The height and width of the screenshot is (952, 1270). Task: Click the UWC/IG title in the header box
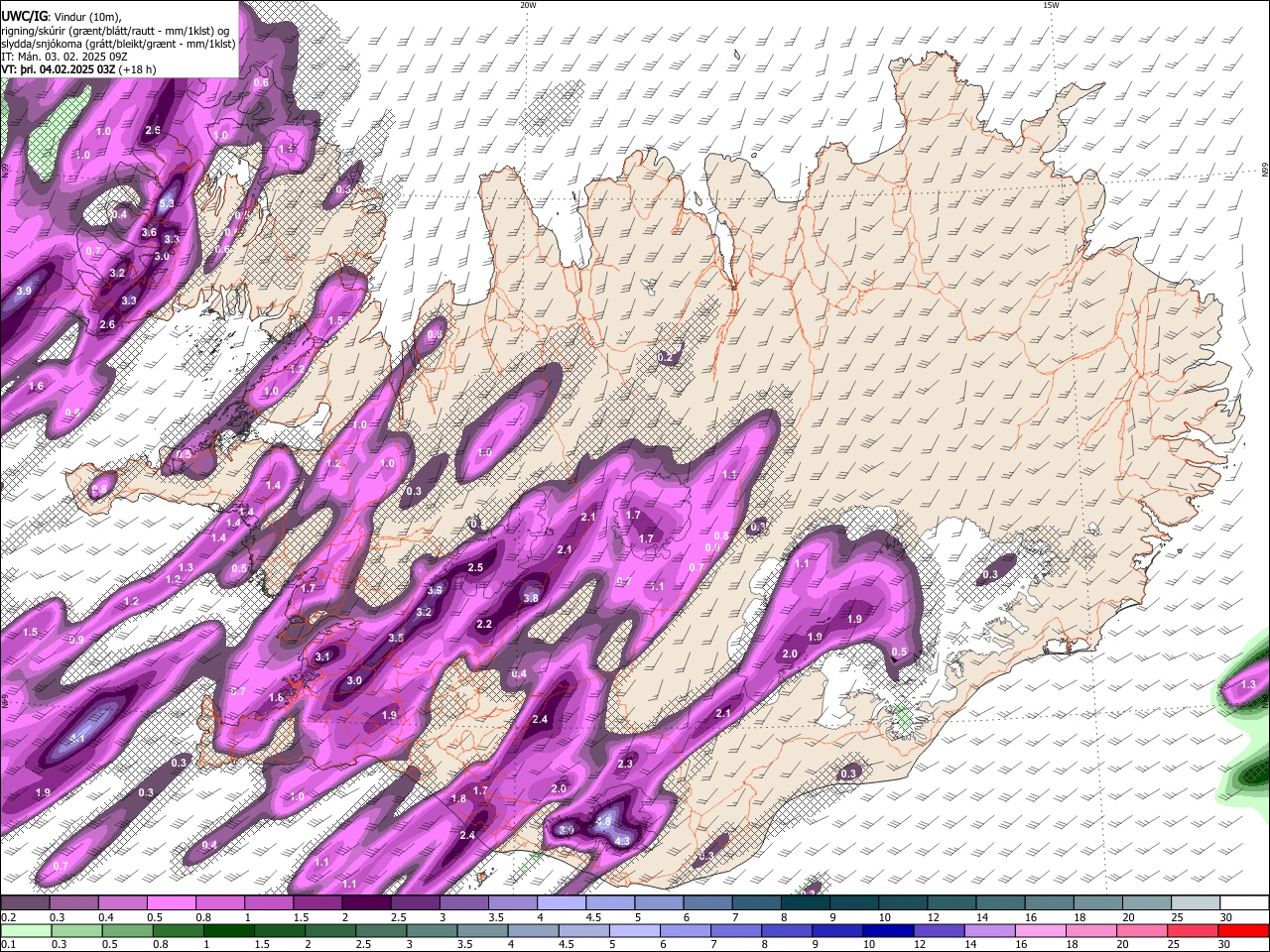(24, 17)
